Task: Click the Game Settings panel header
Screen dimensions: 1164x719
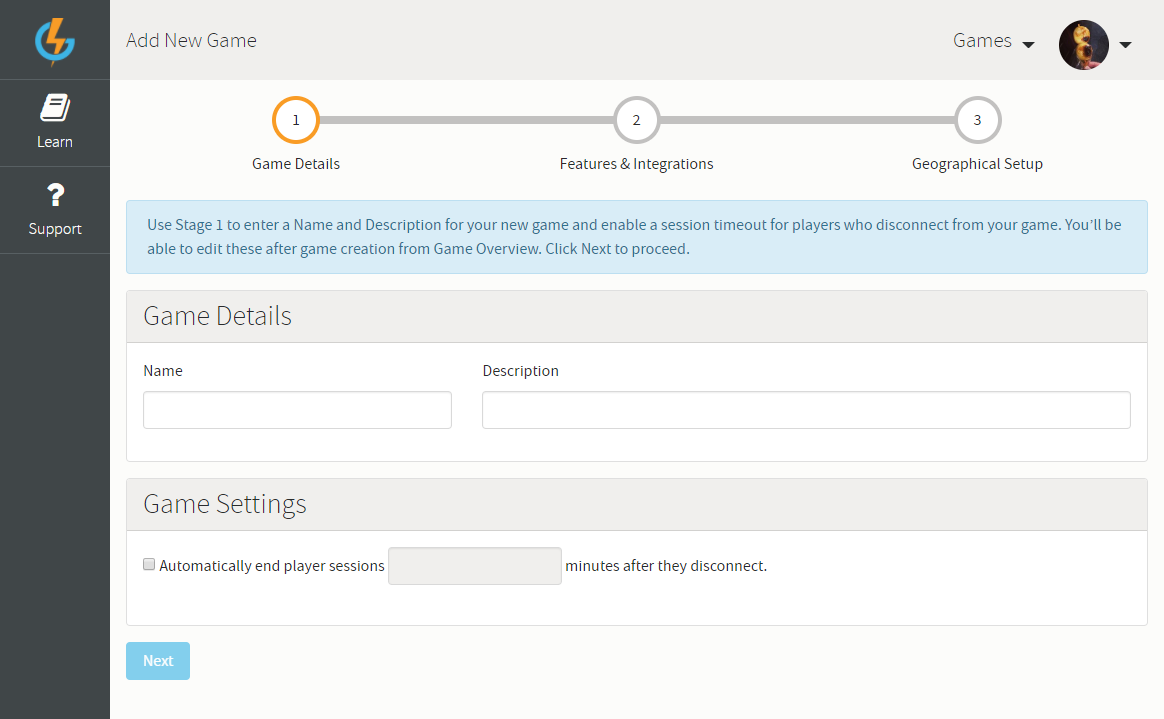Action: tap(636, 504)
